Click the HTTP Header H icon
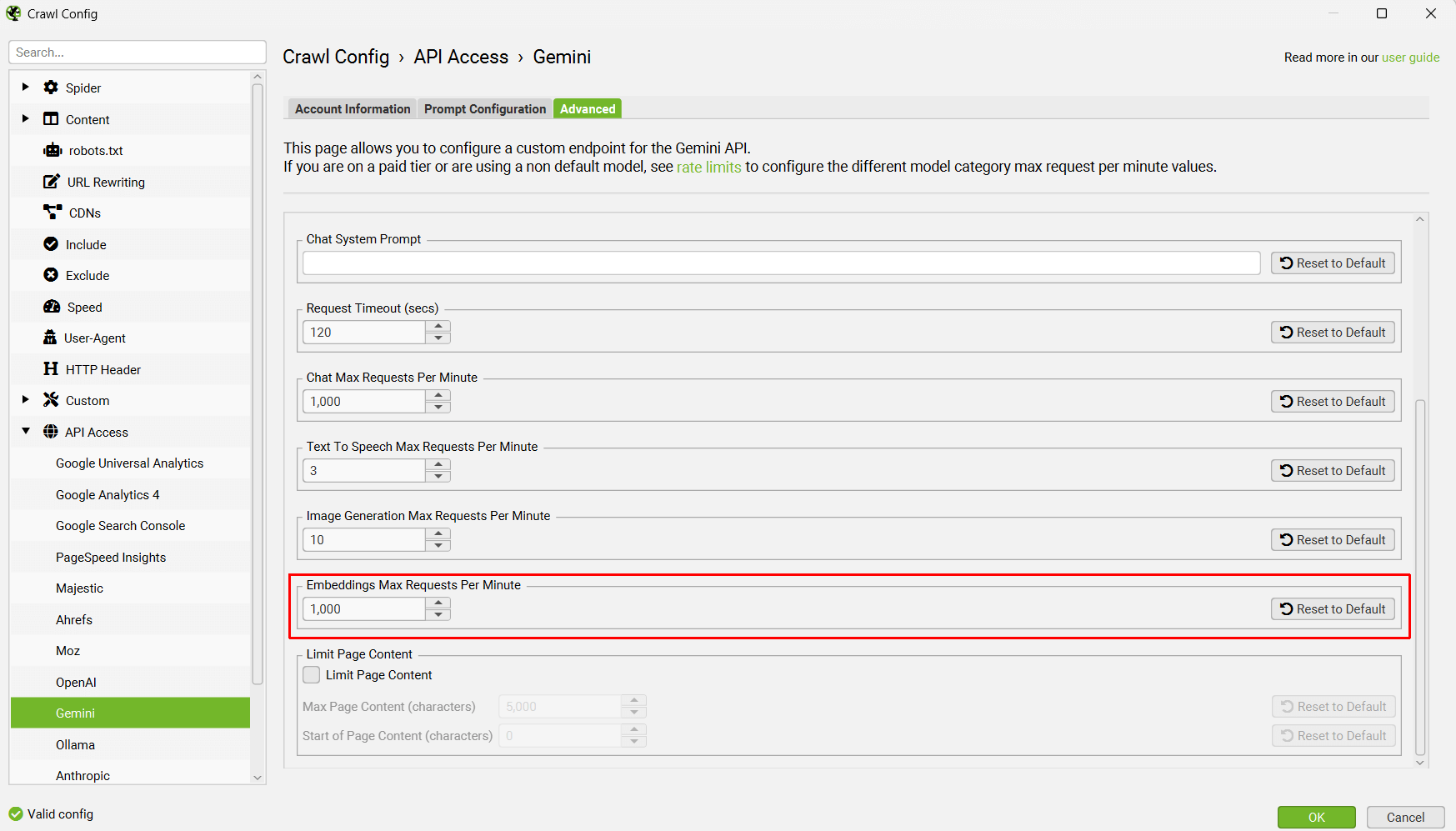Image resolution: width=1456 pixels, height=831 pixels. tap(51, 369)
